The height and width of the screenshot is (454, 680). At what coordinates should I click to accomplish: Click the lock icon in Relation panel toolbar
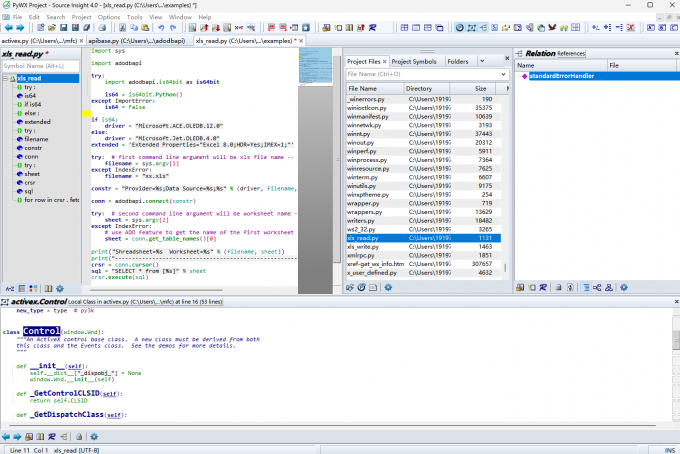[x=559, y=287]
